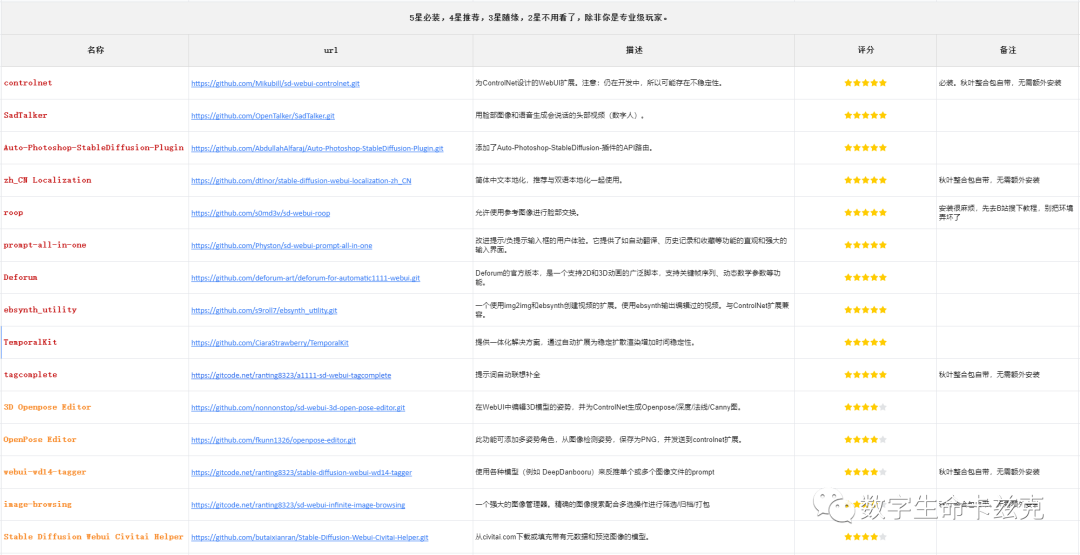
Task: Click the Auto-Photoshop-StableDiffusion-Plugin name cell
Action: point(94,147)
